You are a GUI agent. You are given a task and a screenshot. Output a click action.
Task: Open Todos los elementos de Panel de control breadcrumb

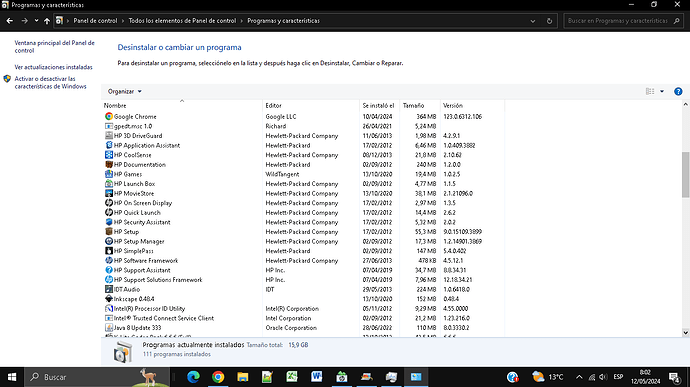182,21
